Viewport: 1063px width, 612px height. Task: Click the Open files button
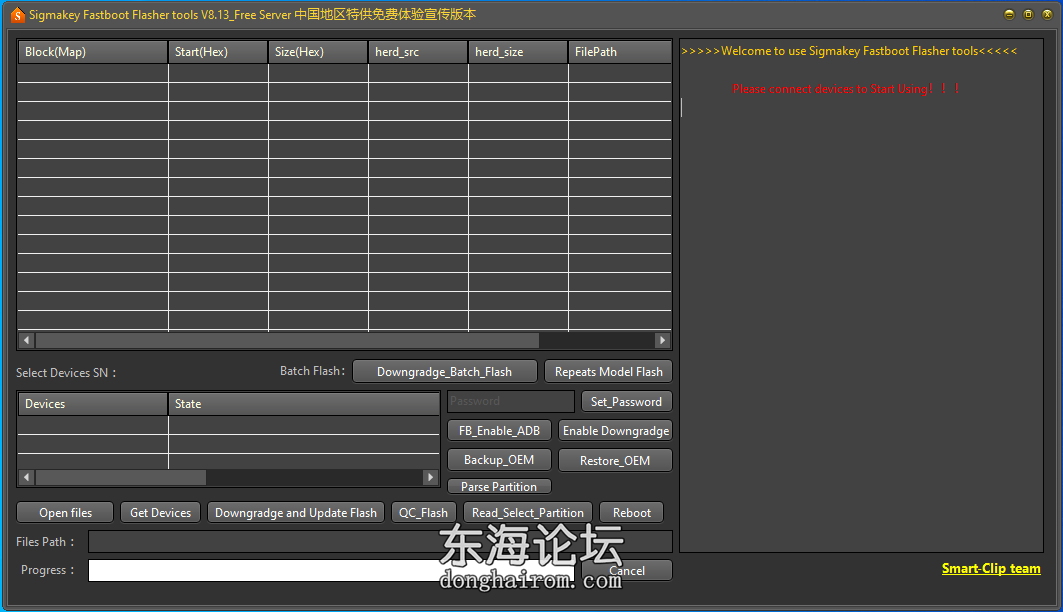tap(65, 512)
